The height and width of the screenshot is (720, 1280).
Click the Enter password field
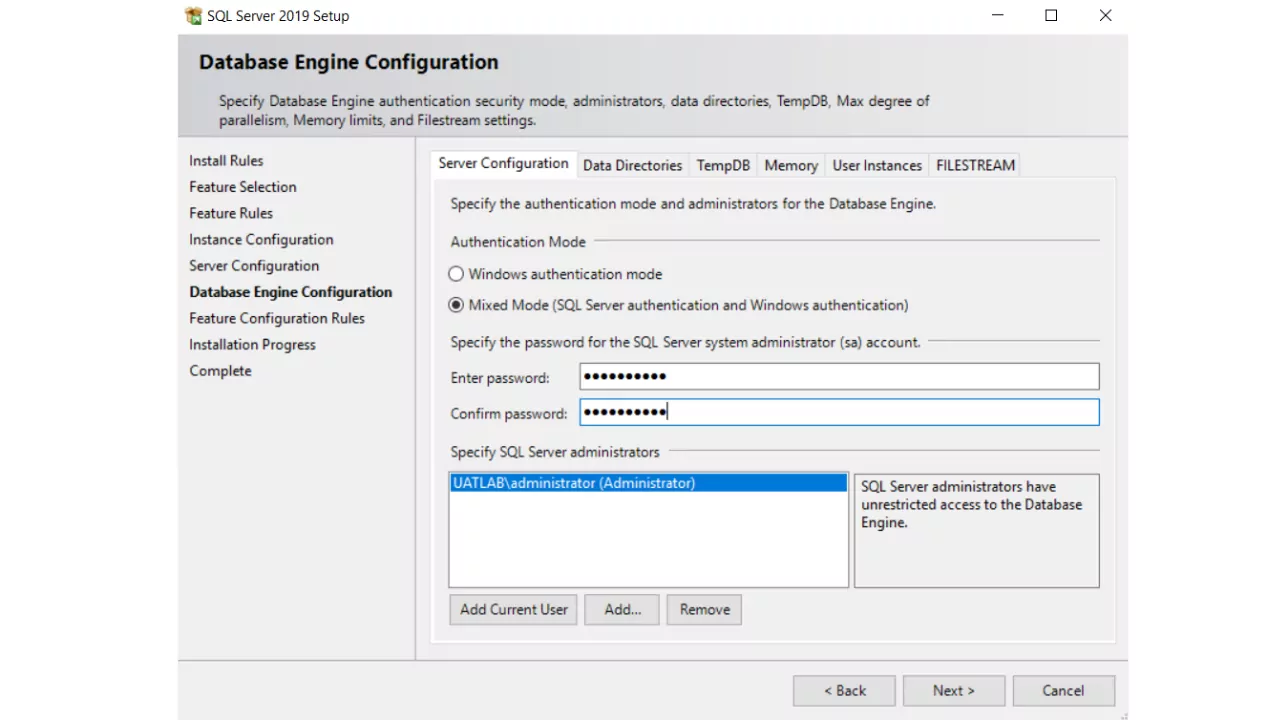coord(839,377)
